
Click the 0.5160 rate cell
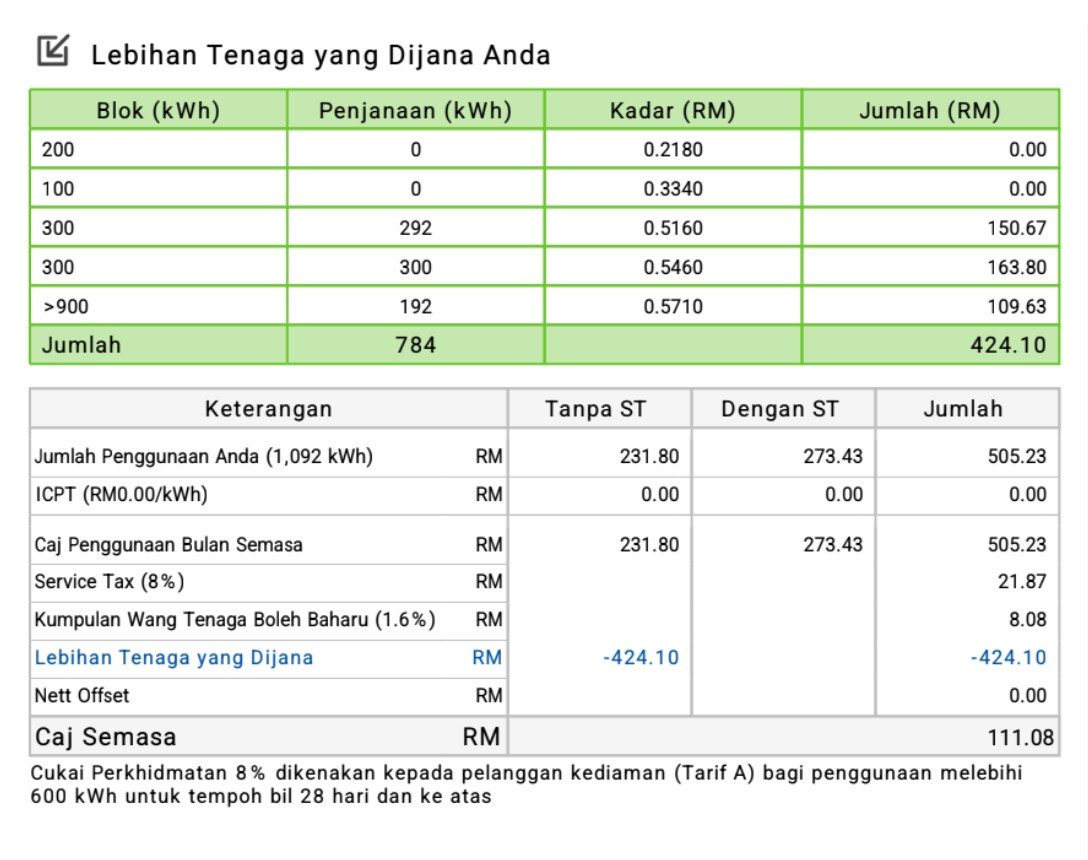pyautogui.click(x=672, y=228)
